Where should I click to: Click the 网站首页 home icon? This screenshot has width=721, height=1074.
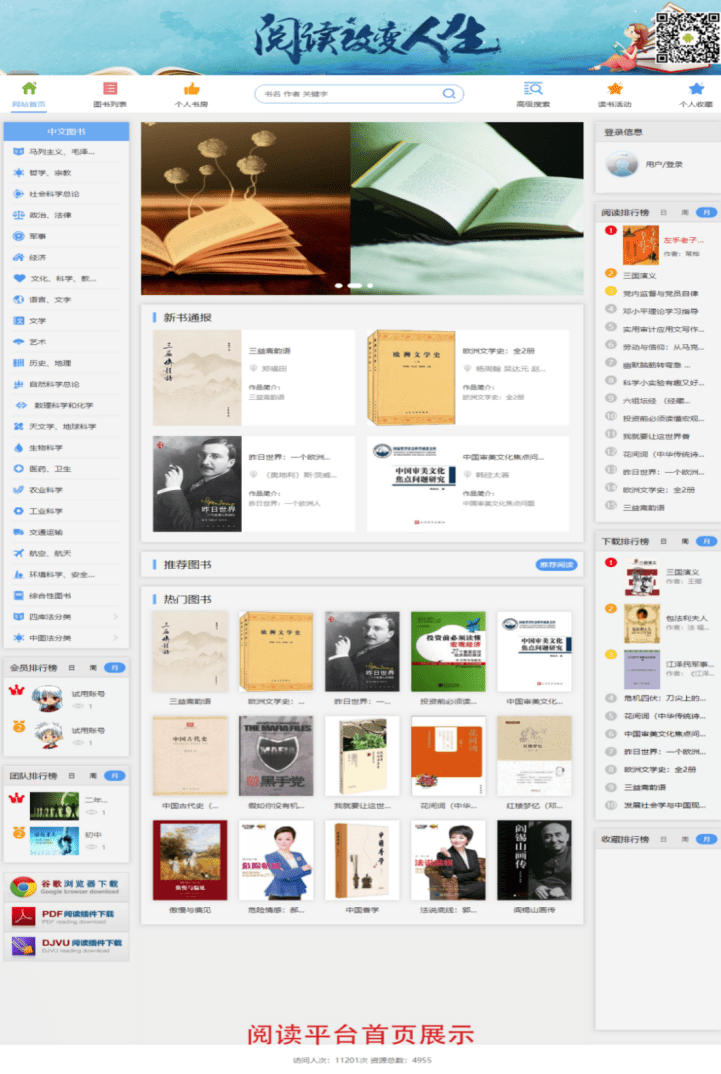29,88
